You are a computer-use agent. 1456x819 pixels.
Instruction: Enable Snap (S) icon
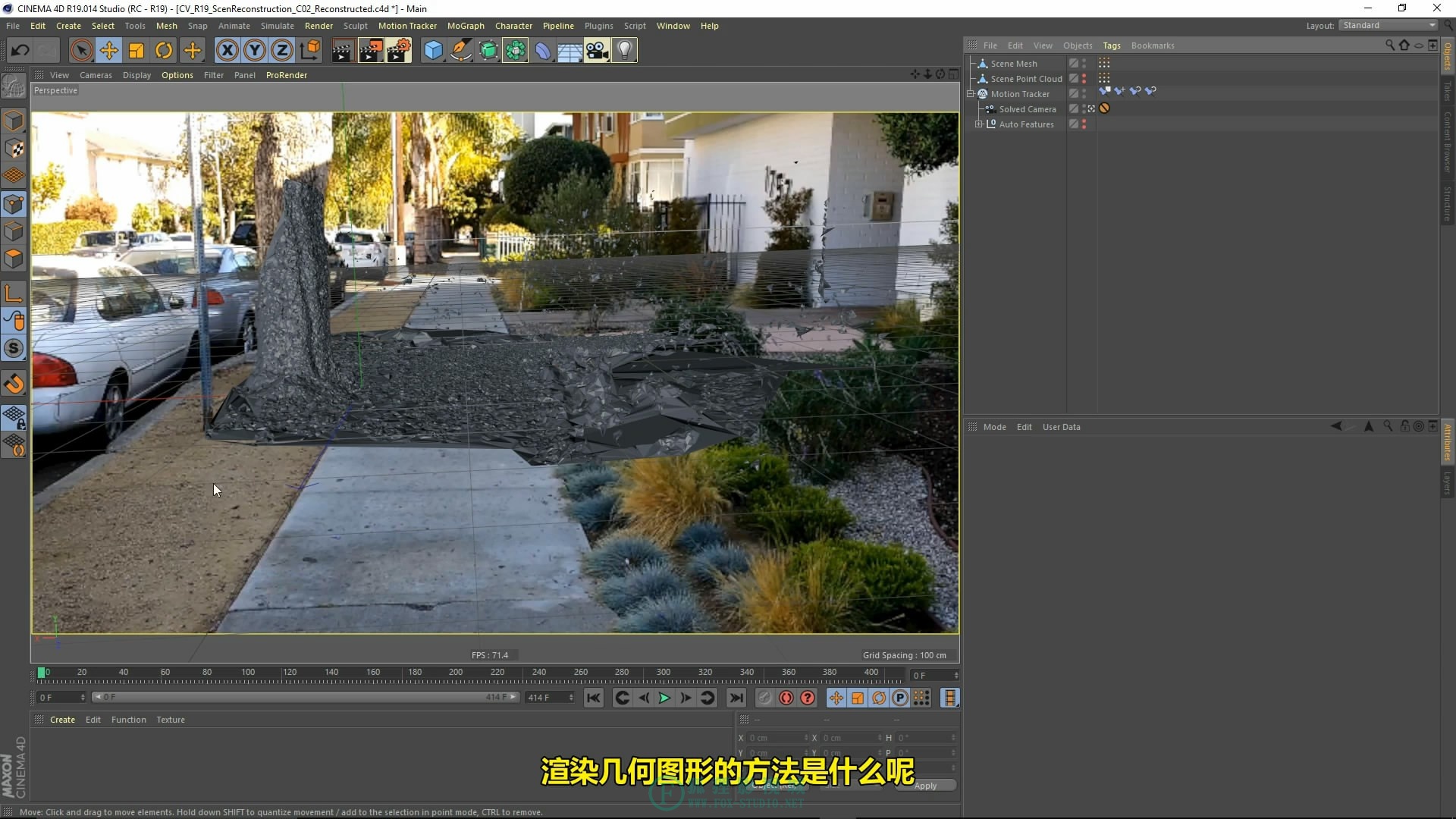[14, 349]
